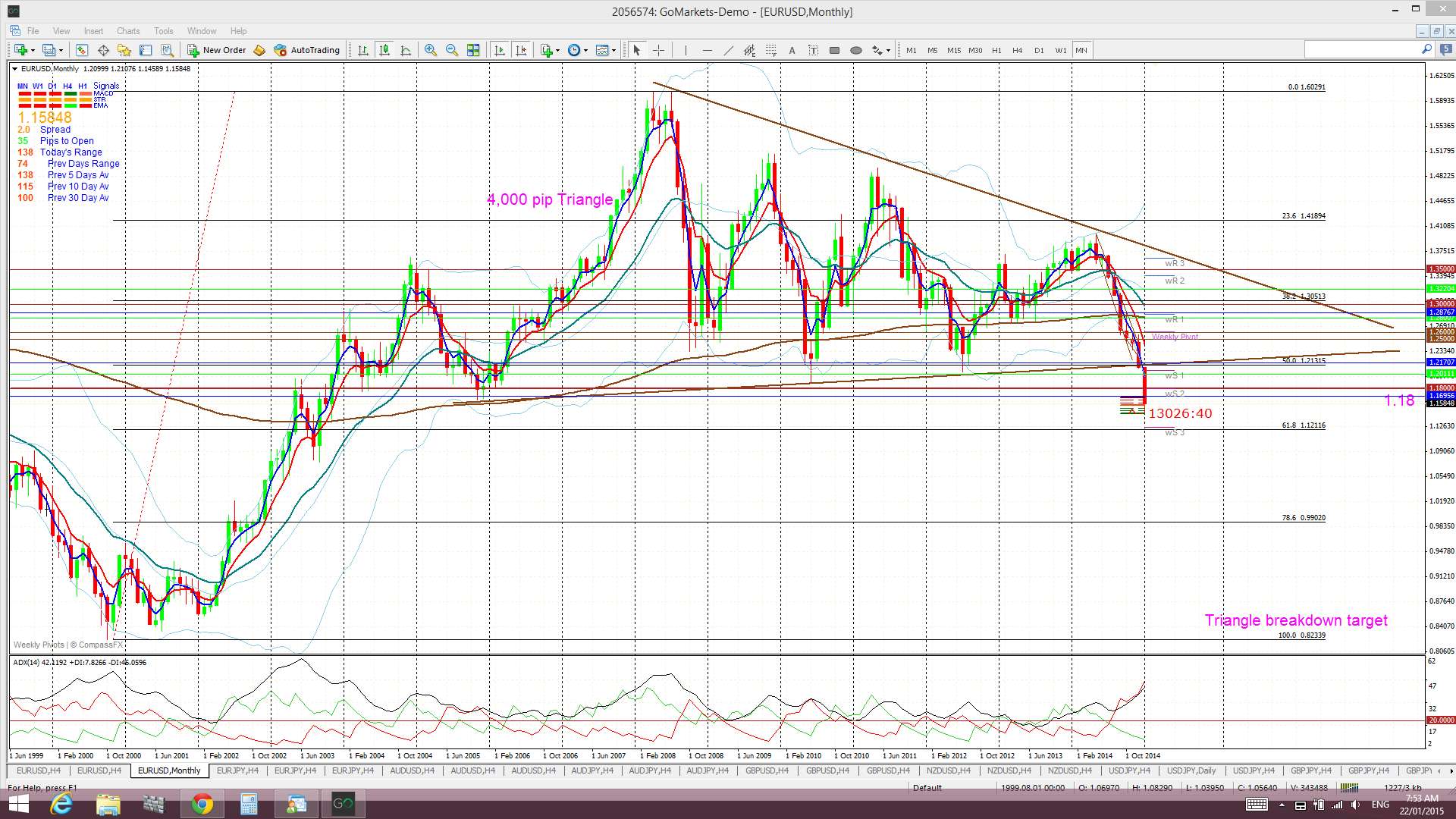Toggle the Candlesticks chart mode
The width and height of the screenshot is (1456, 819).
384,50
